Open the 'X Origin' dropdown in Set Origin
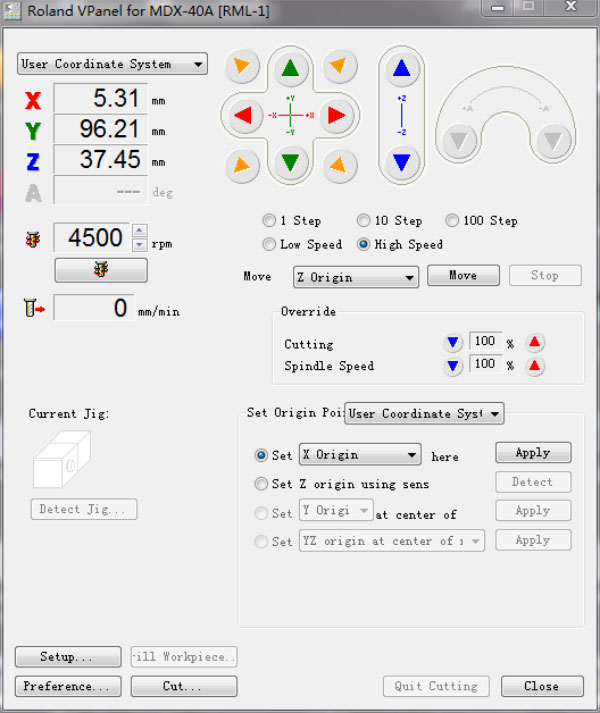The image size is (600, 713). pyautogui.click(x=360, y=455)
